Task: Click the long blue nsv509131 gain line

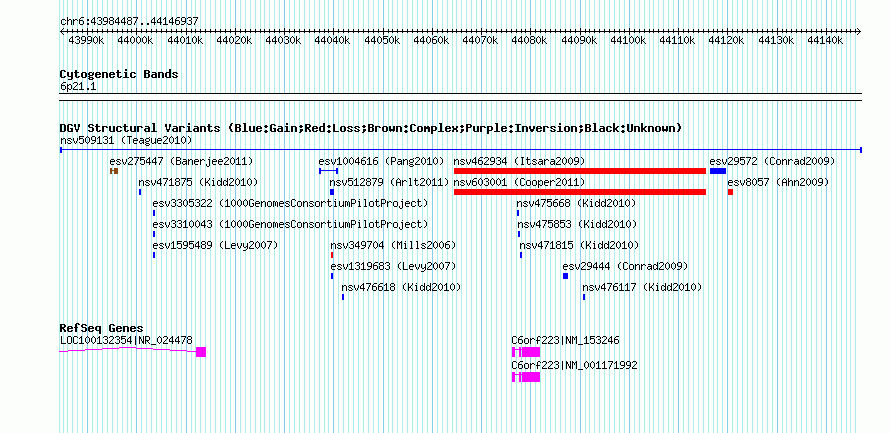Action: pos(461,150)
